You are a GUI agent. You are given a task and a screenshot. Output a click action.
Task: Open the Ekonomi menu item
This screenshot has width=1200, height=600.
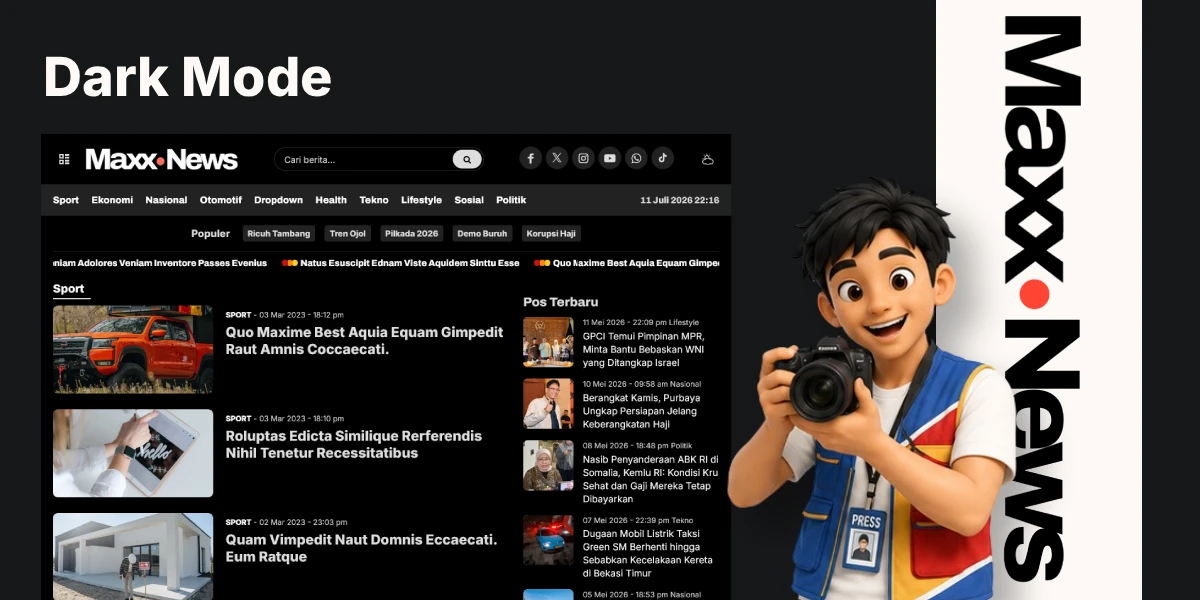112,200
